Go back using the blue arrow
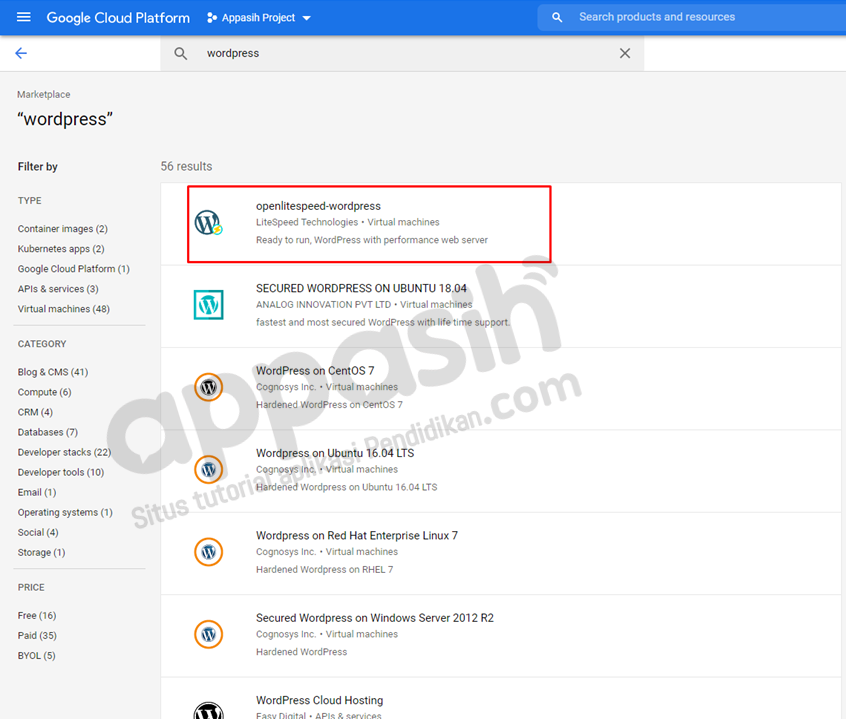 21,53
